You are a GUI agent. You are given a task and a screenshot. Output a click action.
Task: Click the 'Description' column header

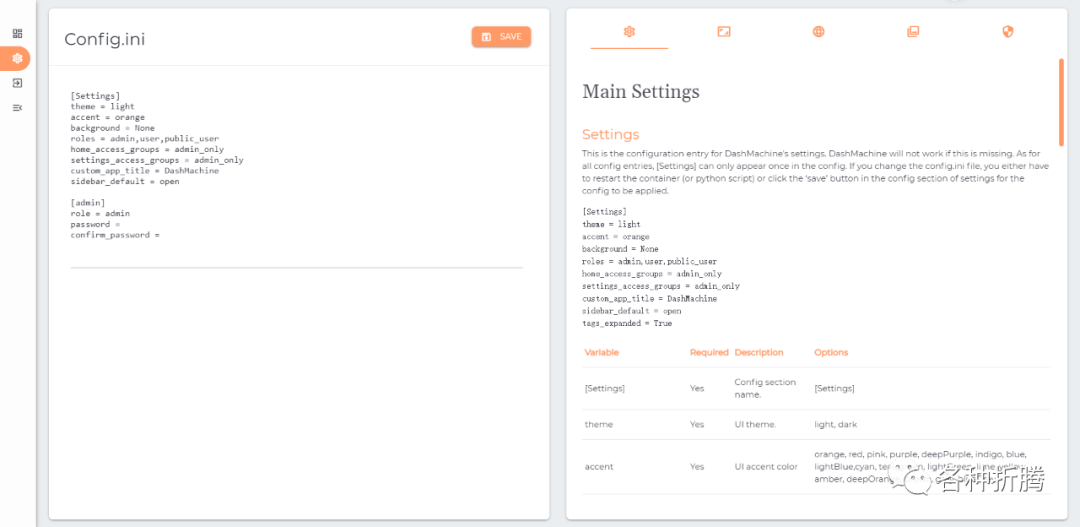pos(758,353)
